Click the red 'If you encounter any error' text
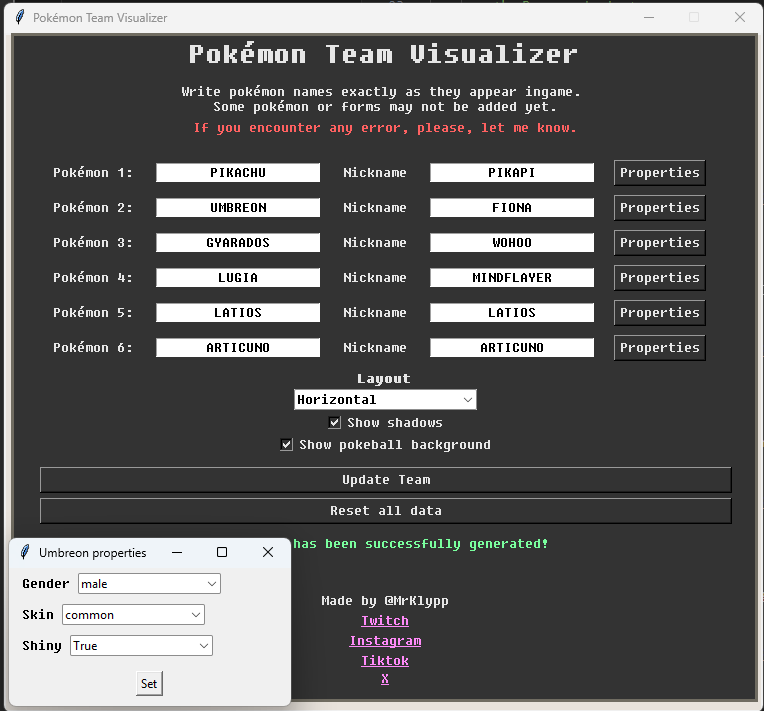The image size is (764, 711). pos(385,128)
